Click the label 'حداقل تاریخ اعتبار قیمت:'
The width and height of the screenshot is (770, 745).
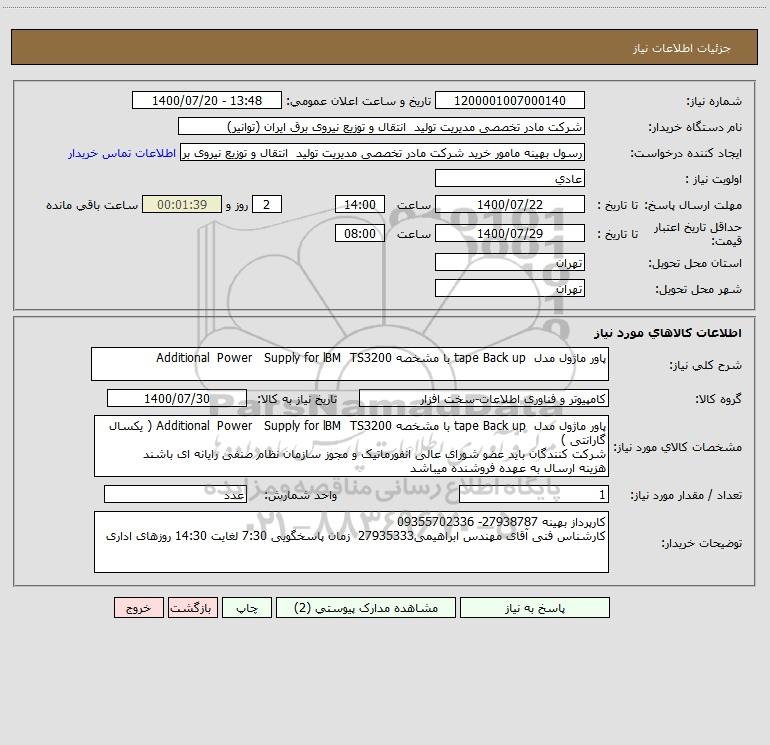[697, 234]
